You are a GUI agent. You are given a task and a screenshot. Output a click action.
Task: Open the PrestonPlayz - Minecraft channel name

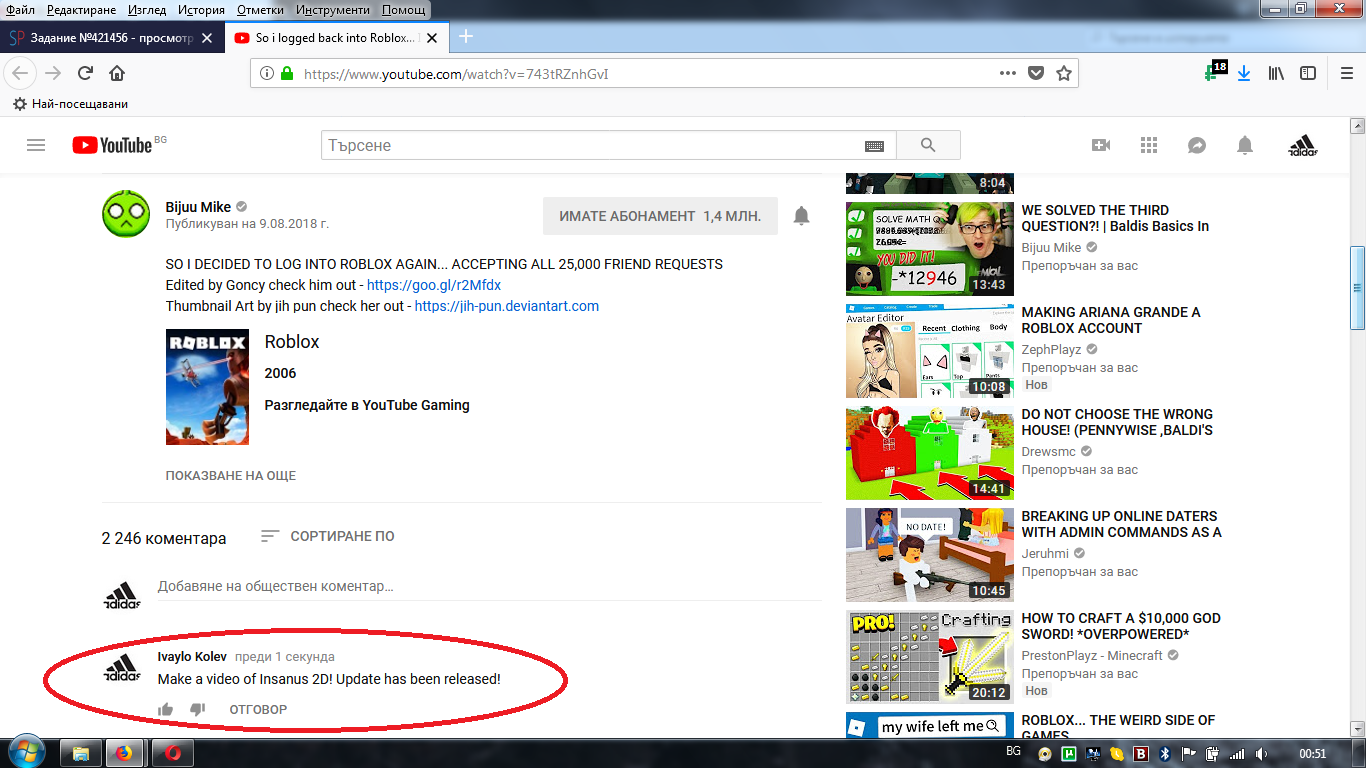point(1092,656)
